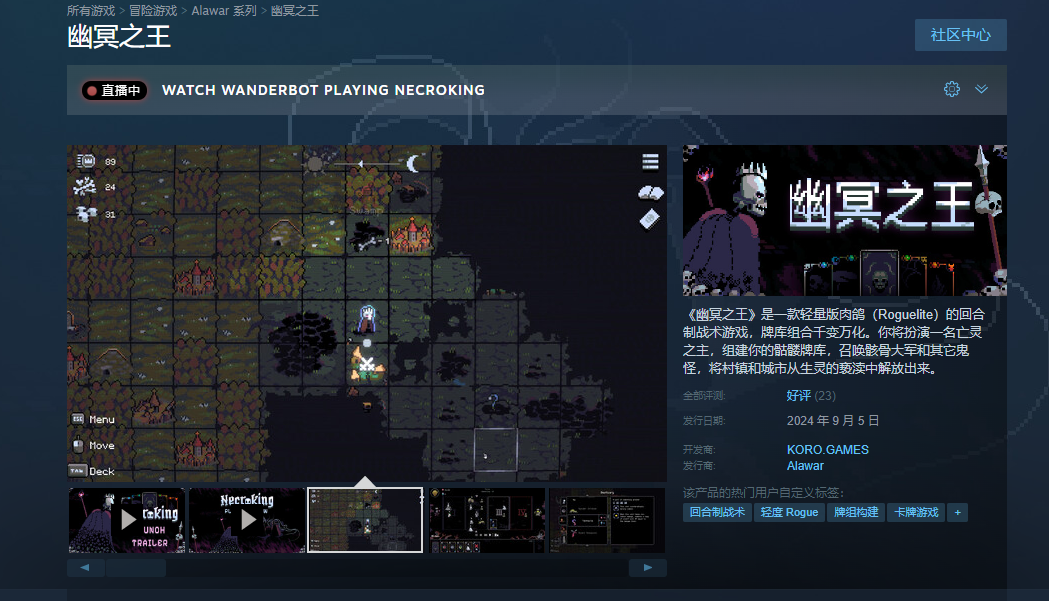Click the thumbnail strip scrollbar handle

pyautogui.click(x=136, y=567)
